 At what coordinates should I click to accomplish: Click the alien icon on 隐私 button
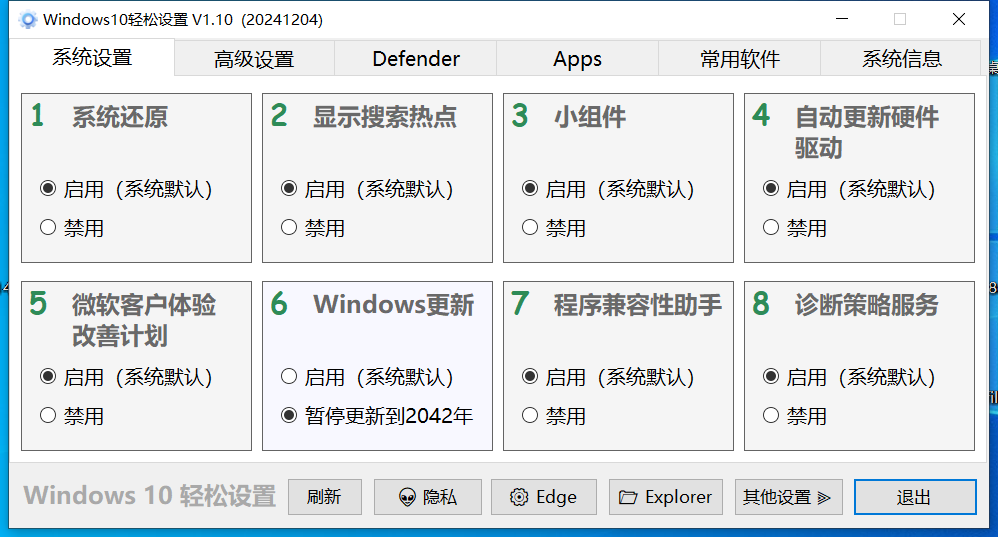[x=407, y=498]
